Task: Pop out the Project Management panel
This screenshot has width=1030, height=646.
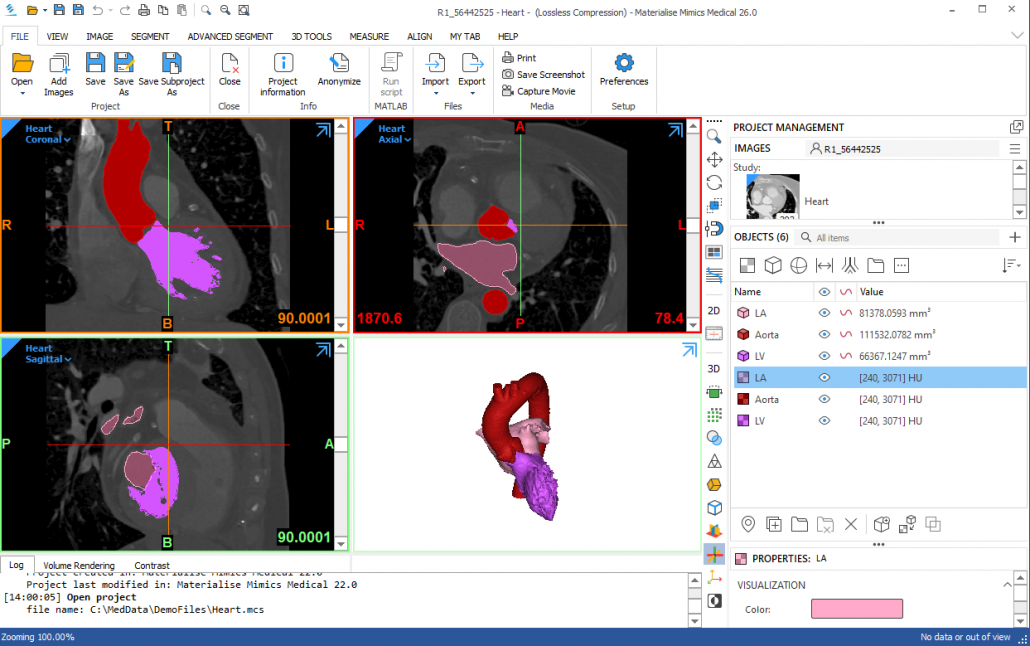Action: 1016,127
